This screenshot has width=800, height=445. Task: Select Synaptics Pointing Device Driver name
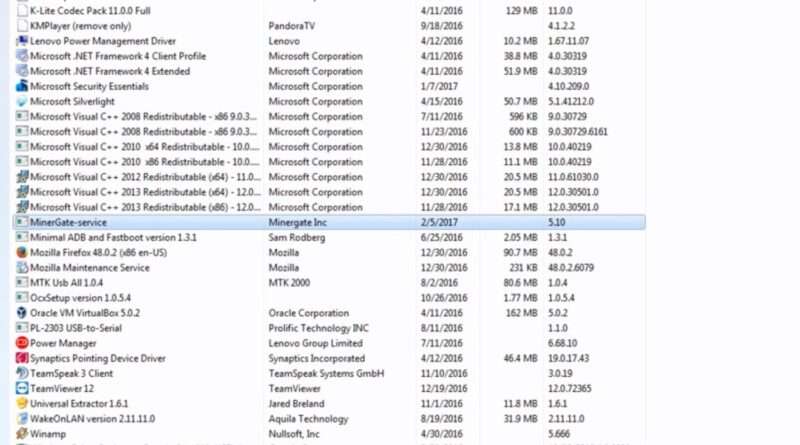[98, 358]
